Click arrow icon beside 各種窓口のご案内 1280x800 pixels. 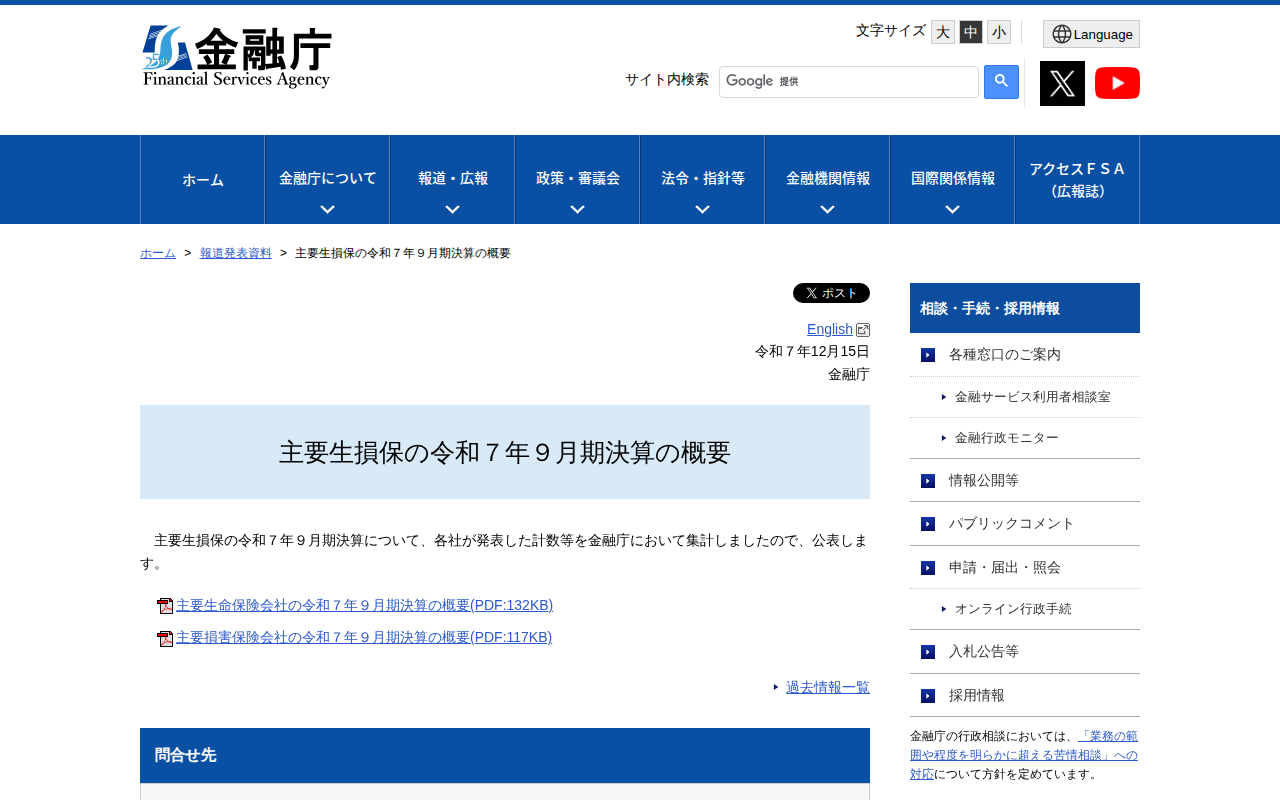coord(928,355)
